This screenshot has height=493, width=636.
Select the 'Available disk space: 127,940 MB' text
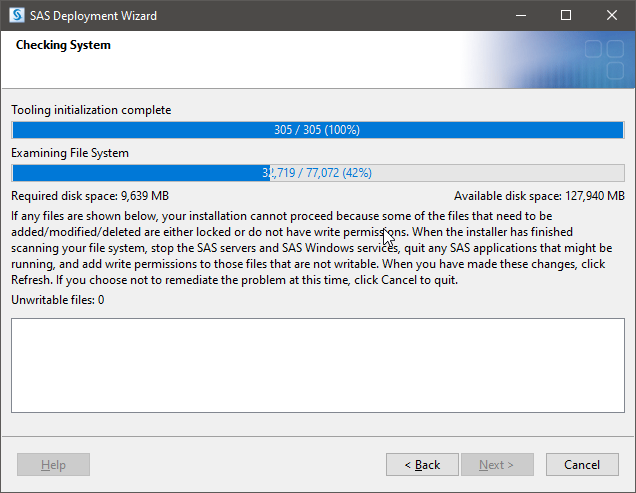click(539, 196)
